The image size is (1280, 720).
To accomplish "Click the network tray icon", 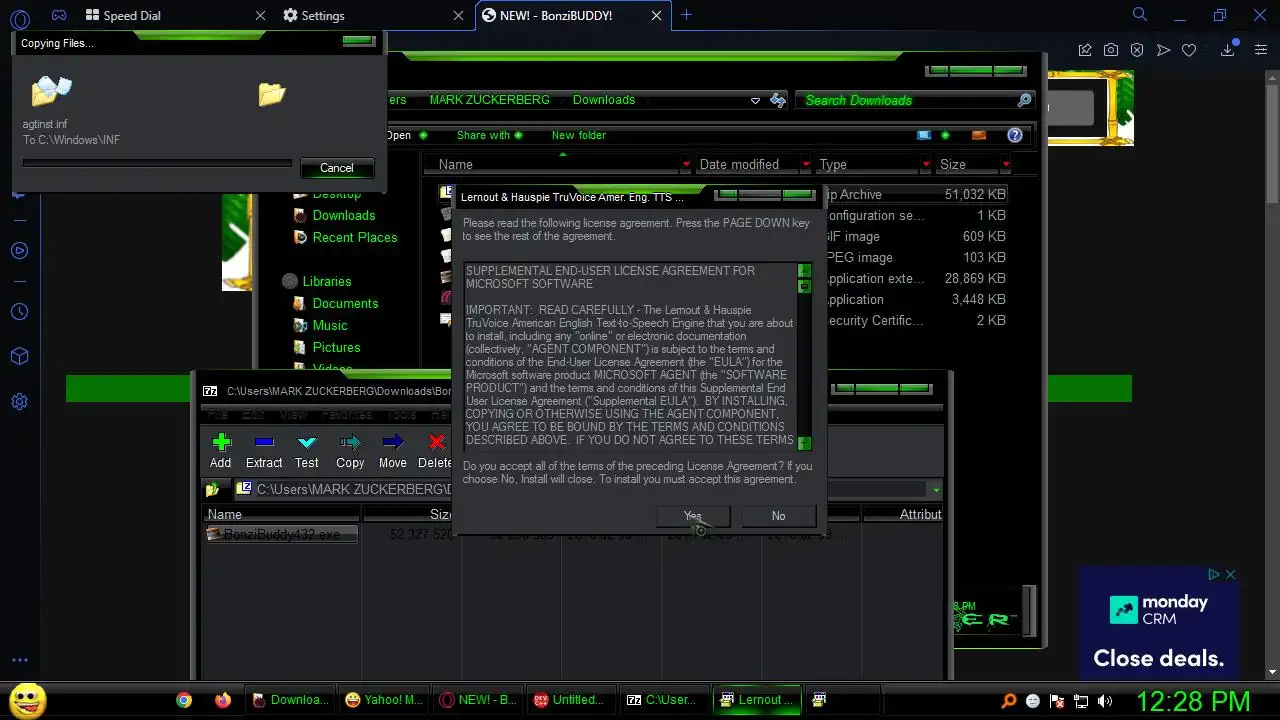I will point(1081,701).
